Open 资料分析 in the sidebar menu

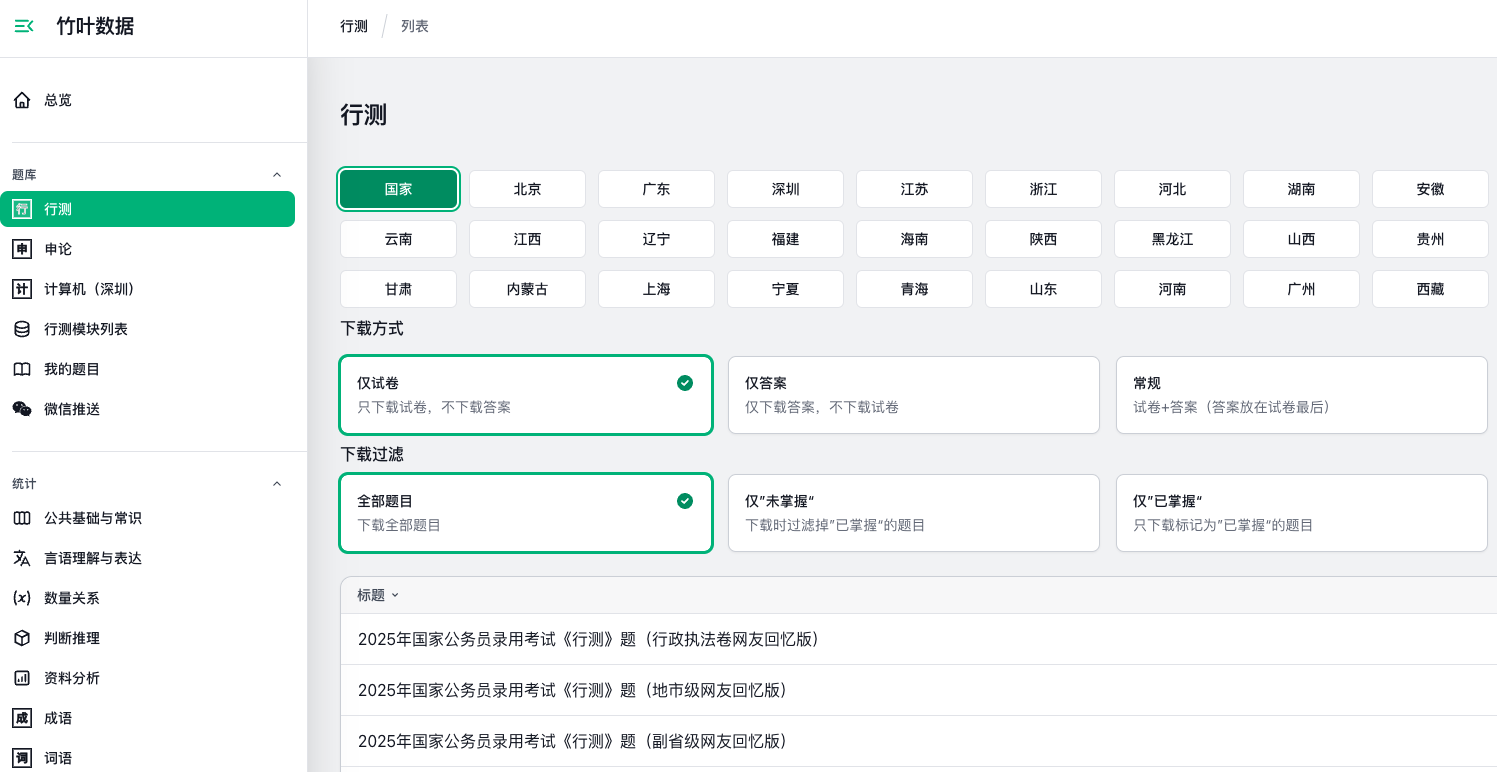click(x=72, y=678)
